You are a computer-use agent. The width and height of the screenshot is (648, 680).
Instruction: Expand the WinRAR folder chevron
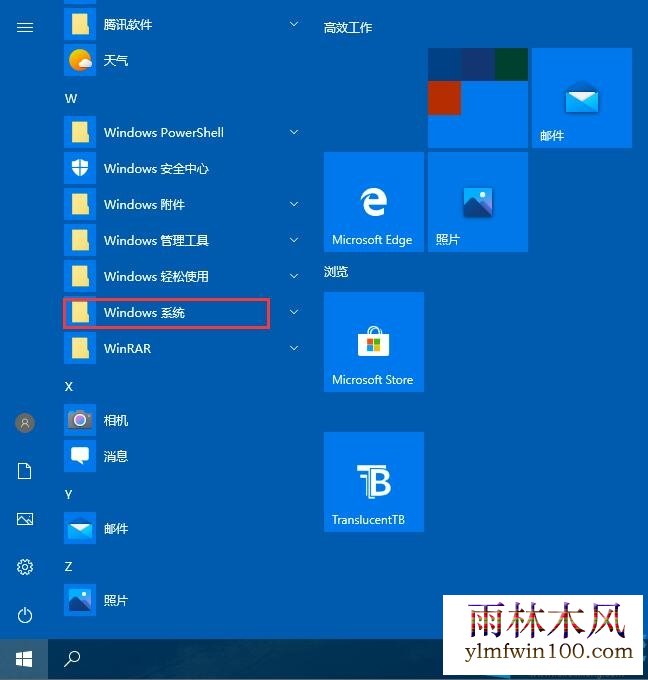(x=294, y=348)
